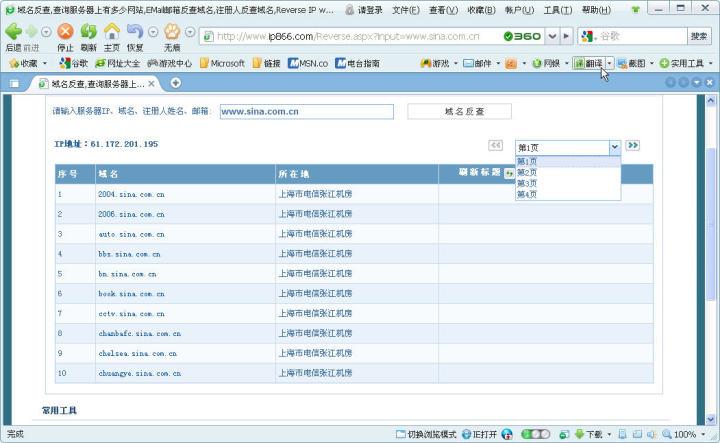Open the 工具(T) menu
720x443 pixels.
558,10
